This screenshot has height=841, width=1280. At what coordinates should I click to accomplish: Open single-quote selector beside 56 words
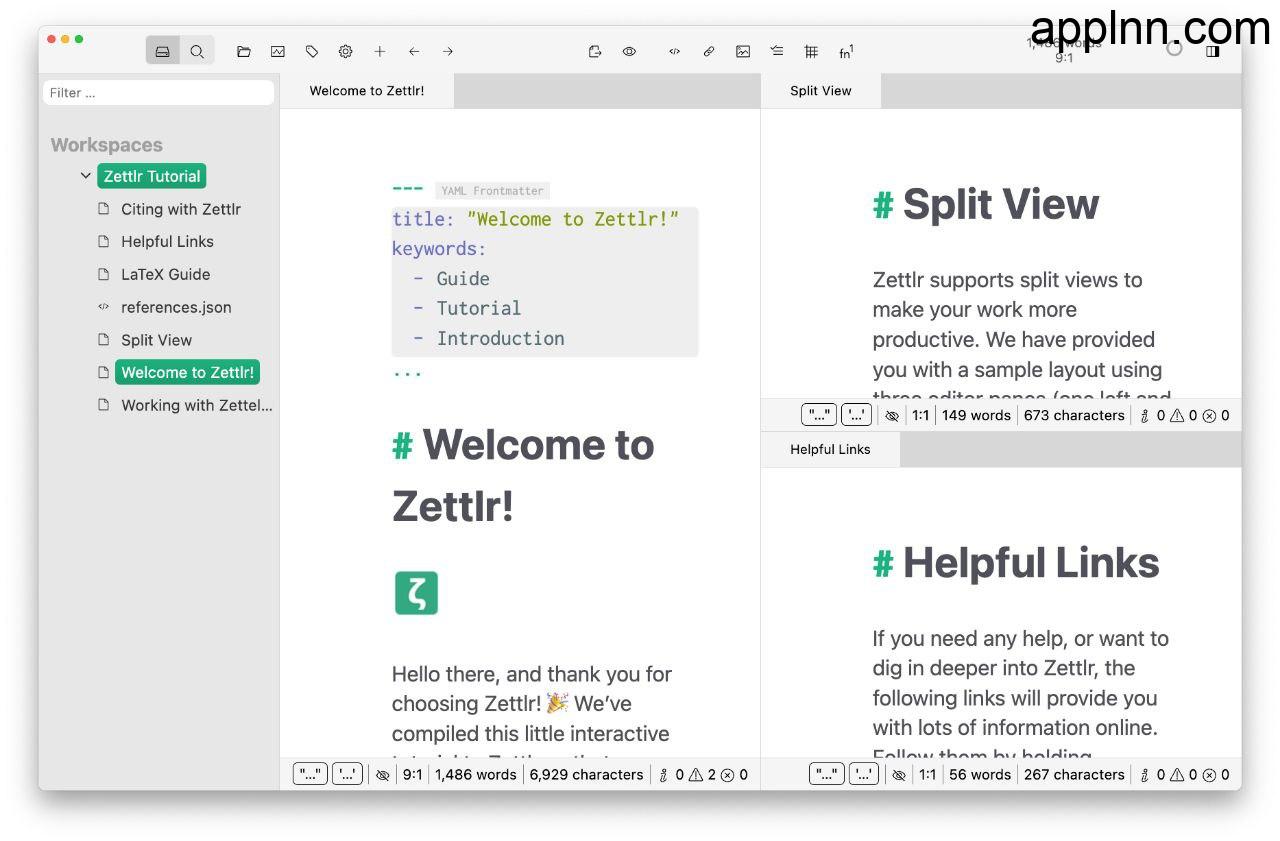point(863,774)
